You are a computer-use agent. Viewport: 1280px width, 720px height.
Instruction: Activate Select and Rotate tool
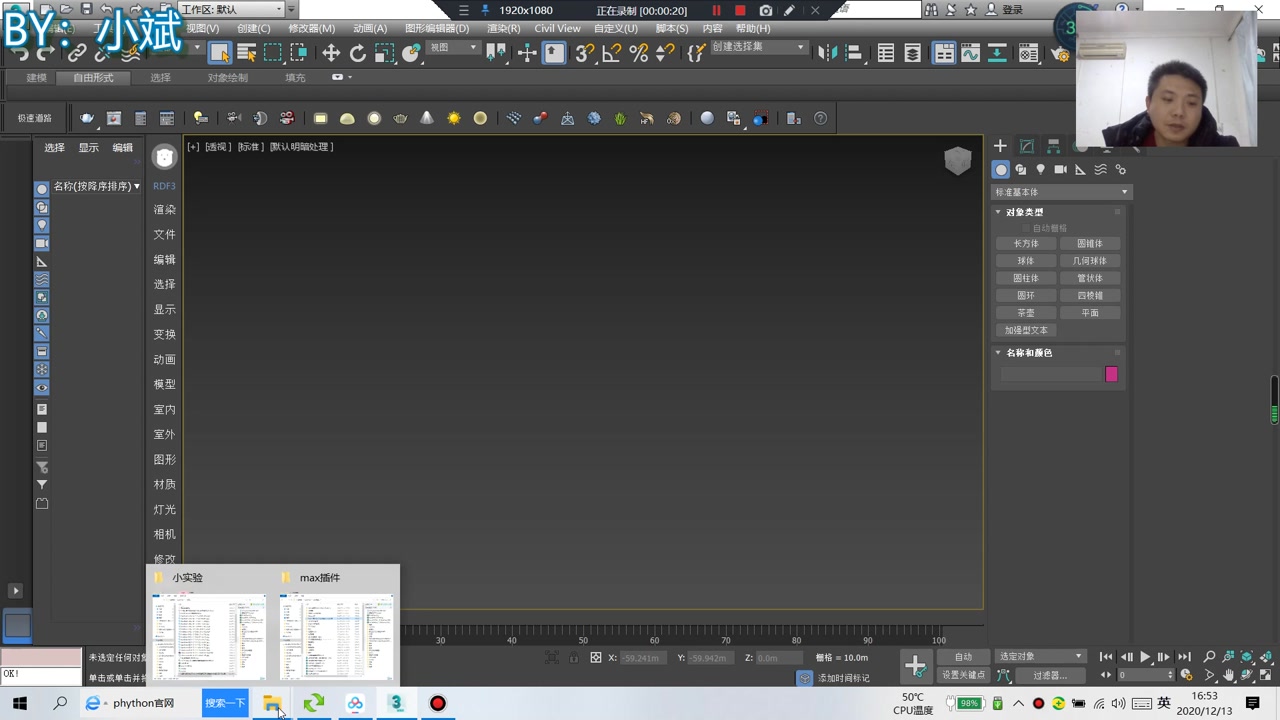357,53
